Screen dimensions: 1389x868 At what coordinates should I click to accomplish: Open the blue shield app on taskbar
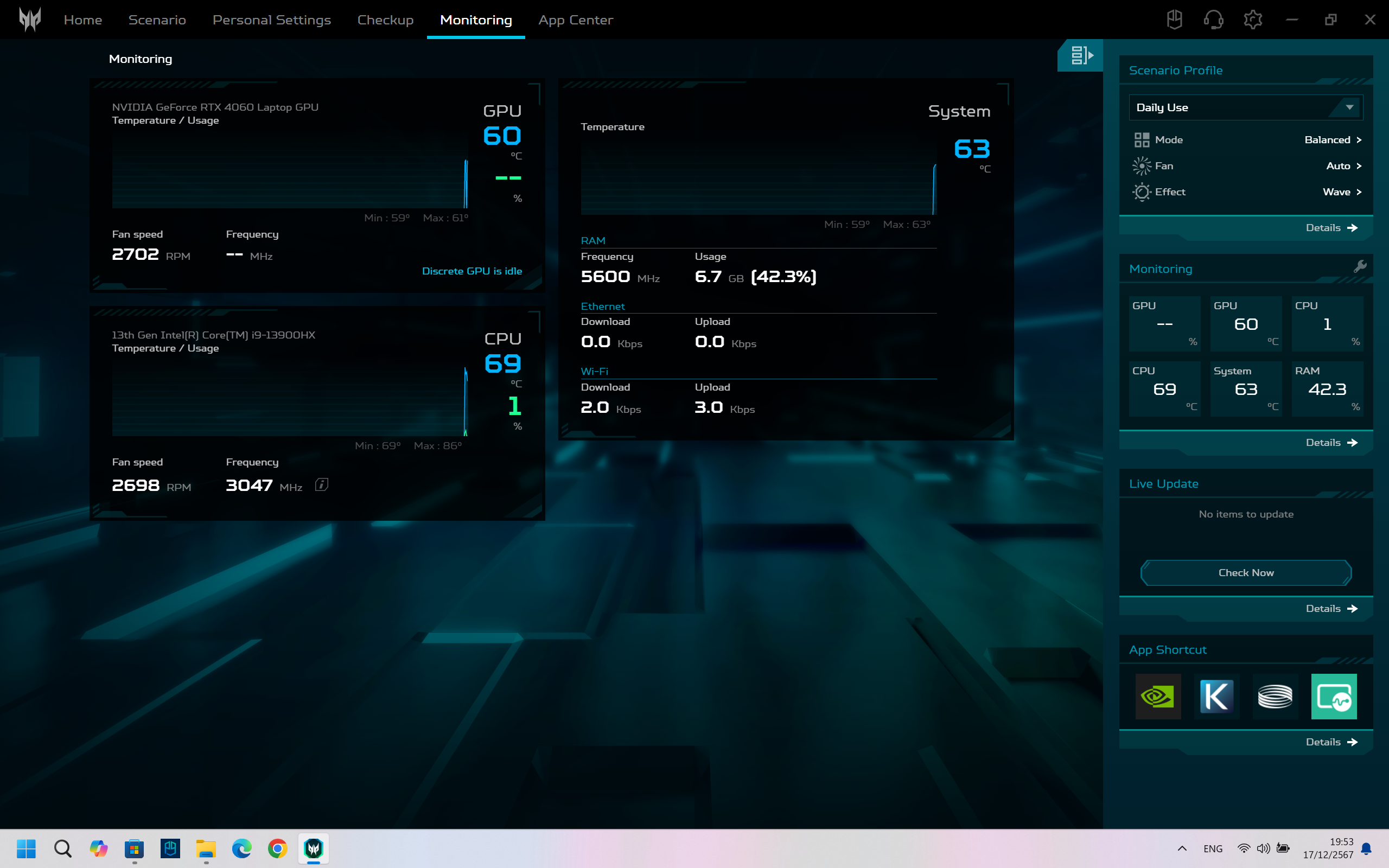170,848
